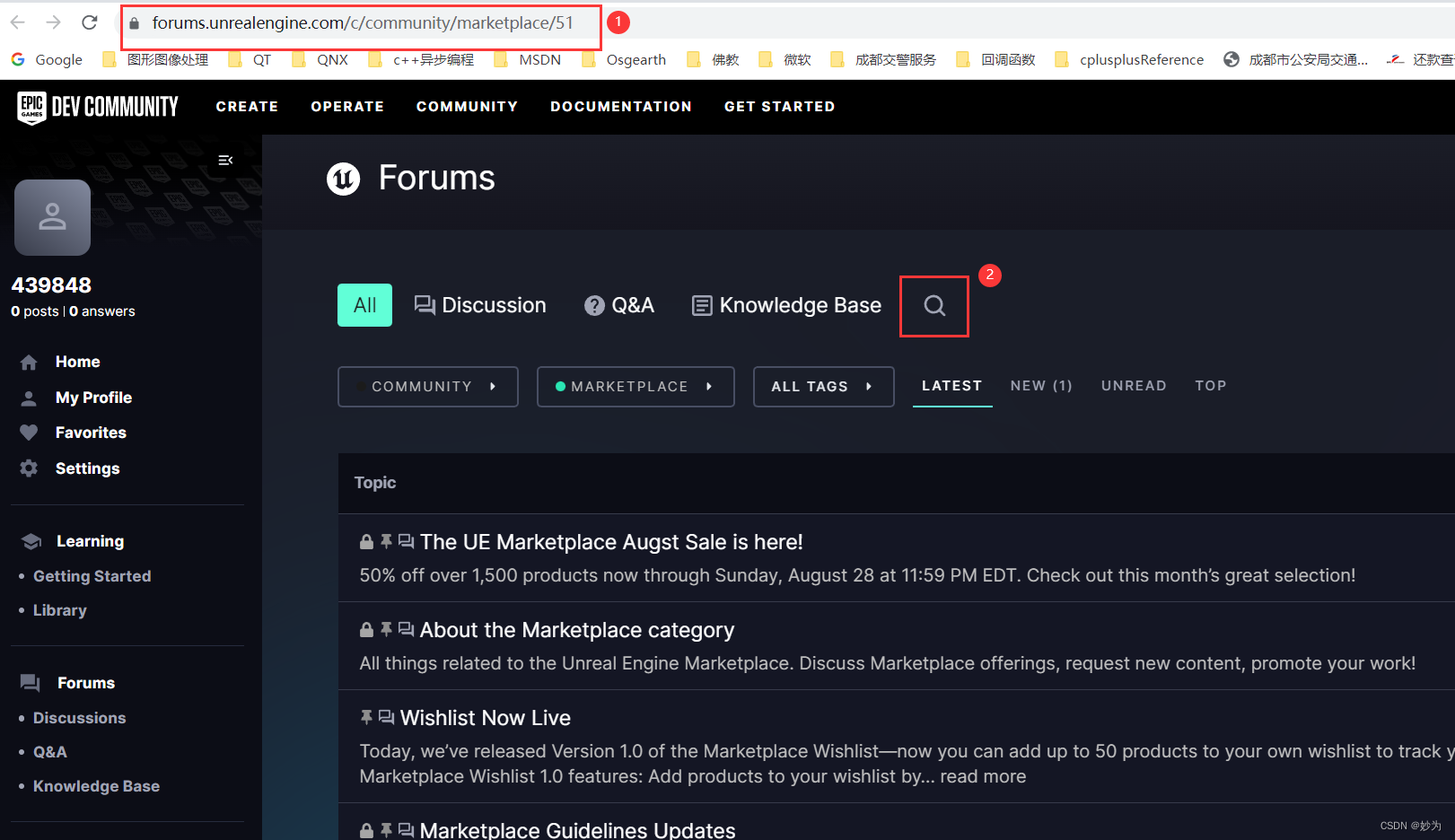Click the Unreal Engine logo beside Forums
Image resolution: width=1455 pixels, height=840 pixels.
click(x=343, y=179)
